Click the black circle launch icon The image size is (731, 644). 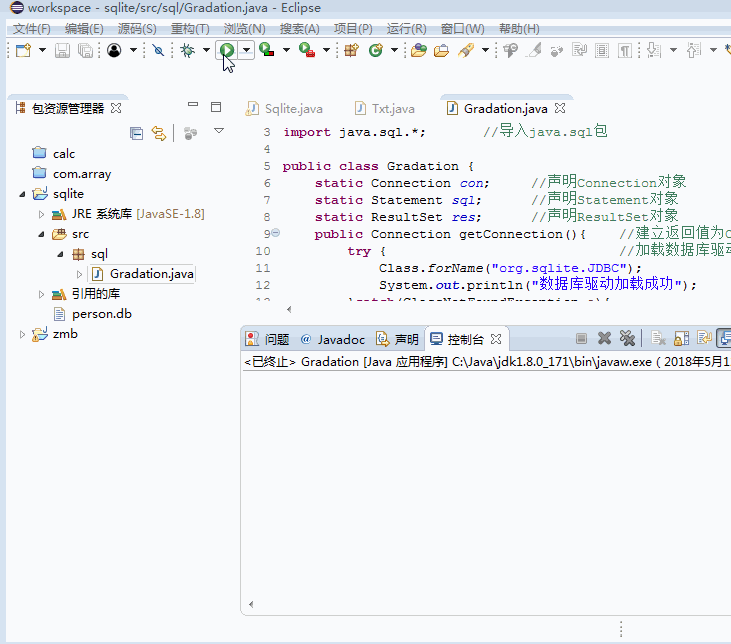click(x=114, y=50)
